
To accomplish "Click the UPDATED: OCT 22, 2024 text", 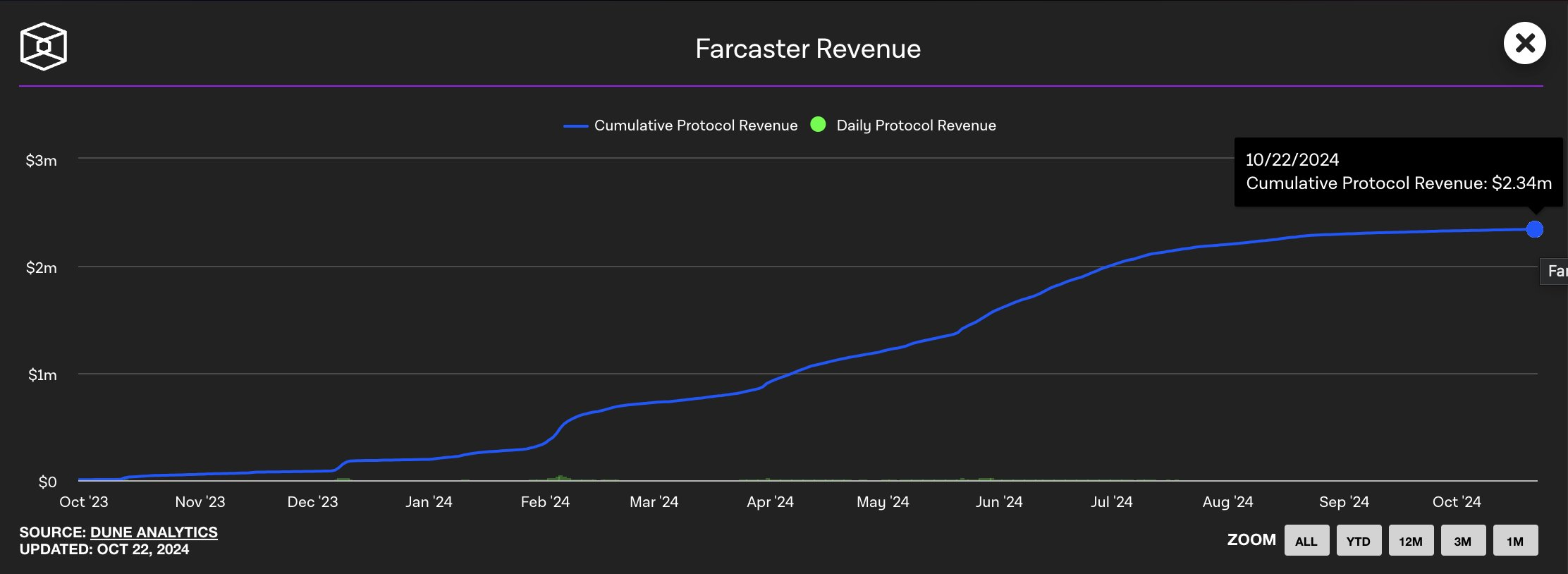I will [x=104, y=549].
